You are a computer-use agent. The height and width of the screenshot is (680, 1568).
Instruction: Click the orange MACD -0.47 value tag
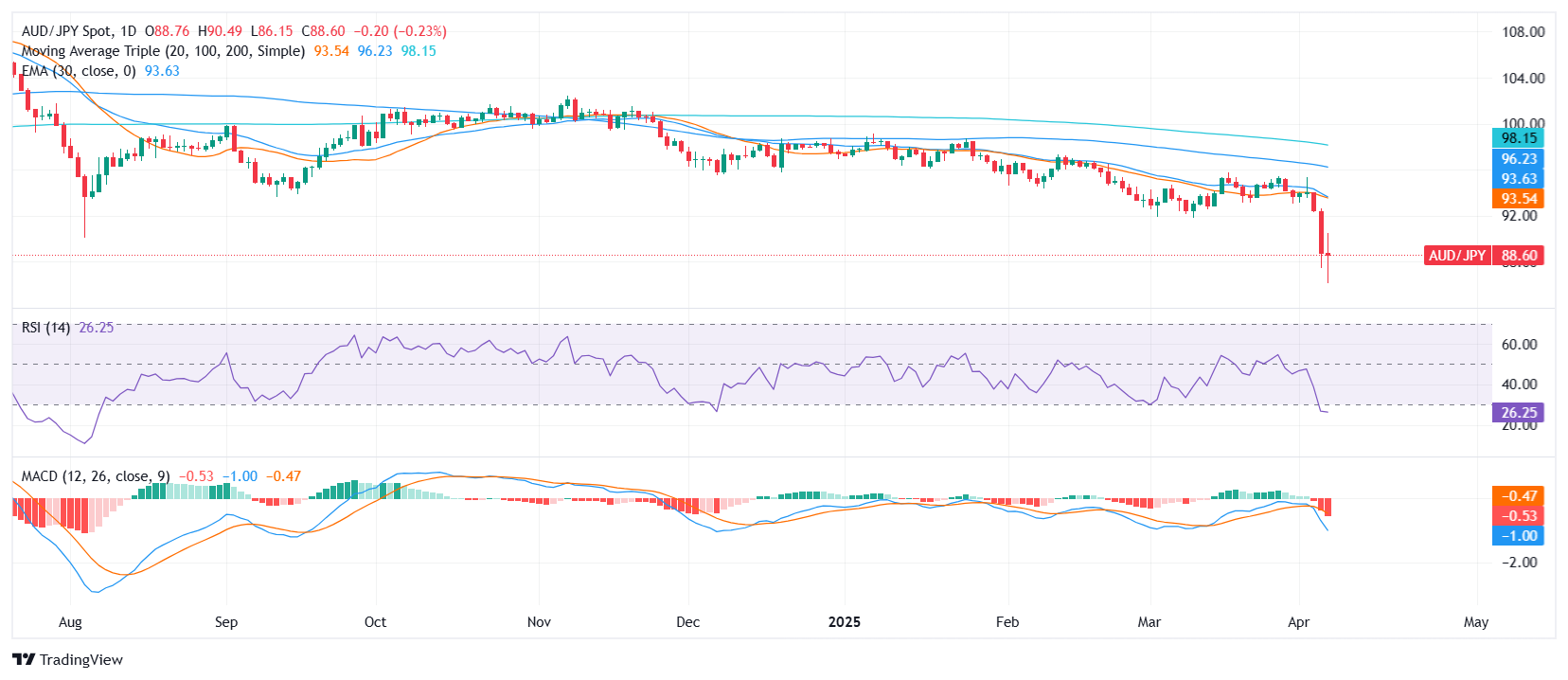(x=1518, y=496)
